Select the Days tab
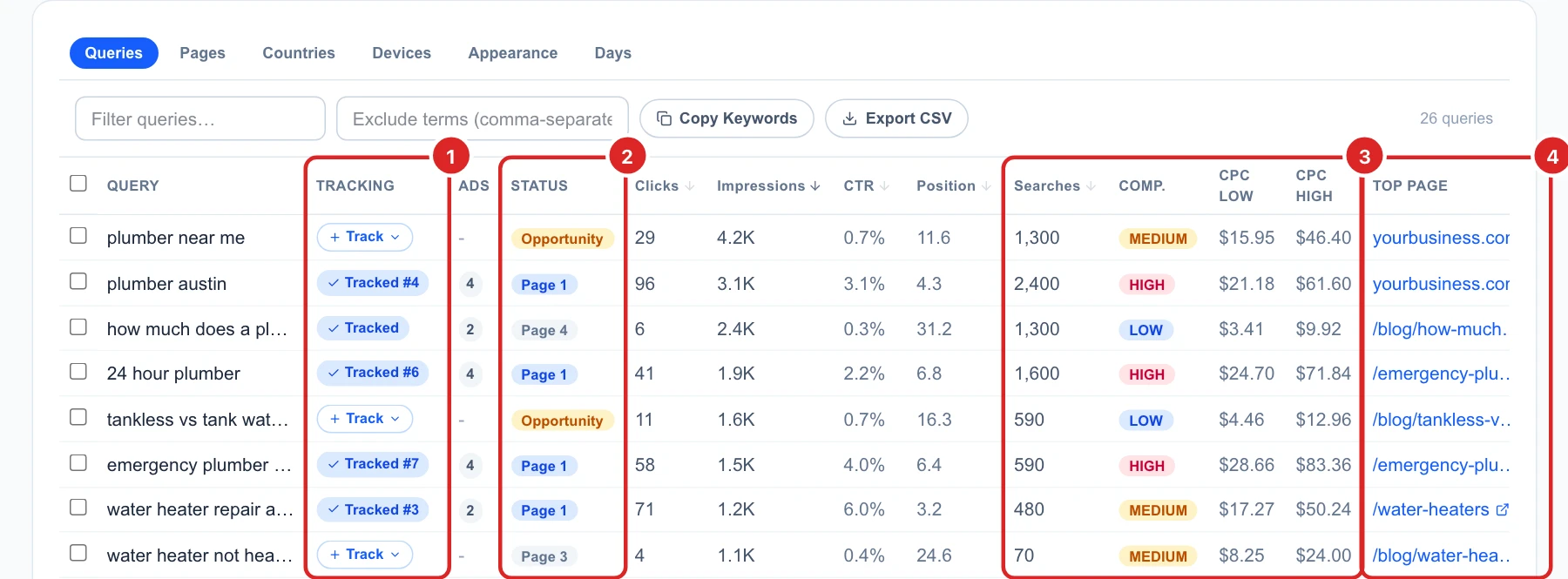Image resolution: width=1568 pixels, height=579 pixels. point(612,53)
